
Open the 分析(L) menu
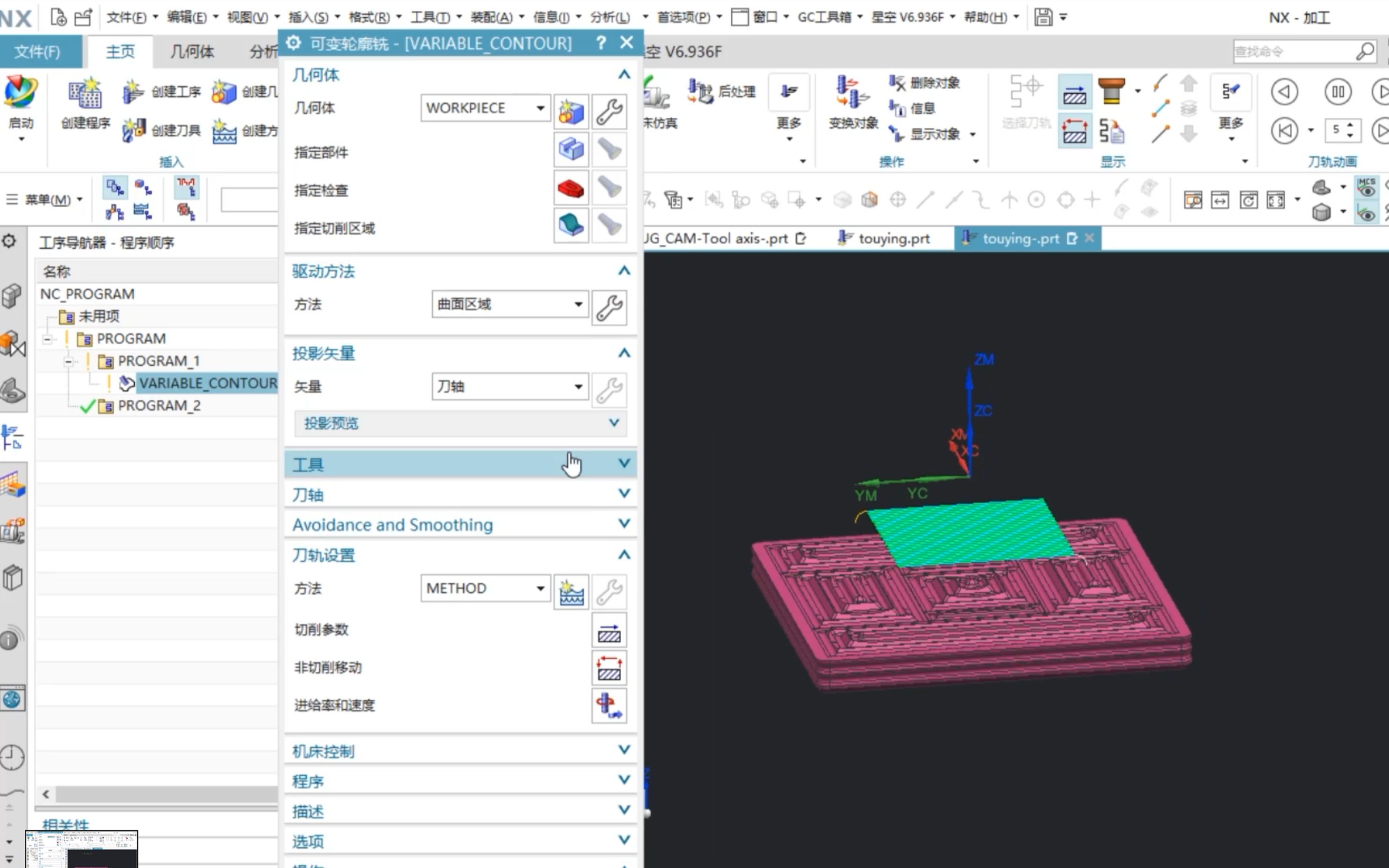pyautogui.click(x=609, y=17)
